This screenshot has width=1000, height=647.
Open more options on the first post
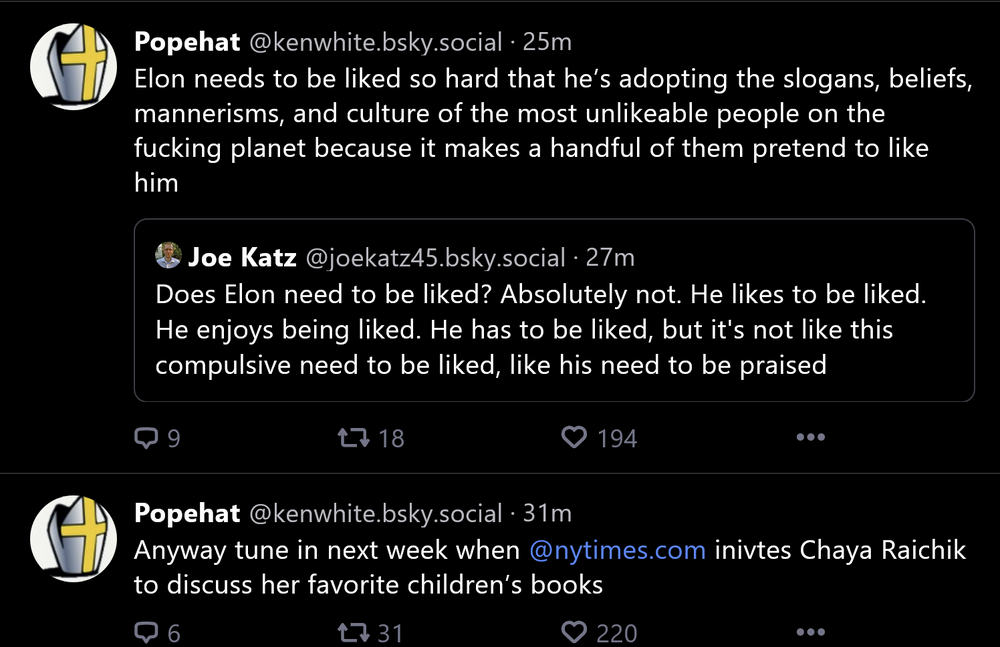(x=809, y=438)
